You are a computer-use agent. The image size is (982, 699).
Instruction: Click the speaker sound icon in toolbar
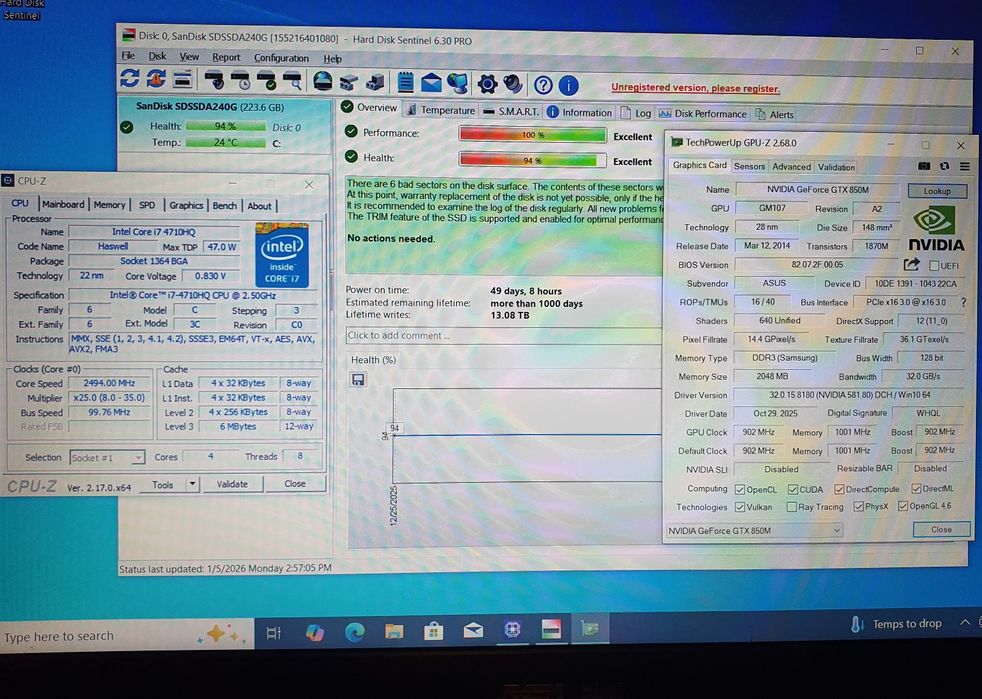tap(513, 84)
